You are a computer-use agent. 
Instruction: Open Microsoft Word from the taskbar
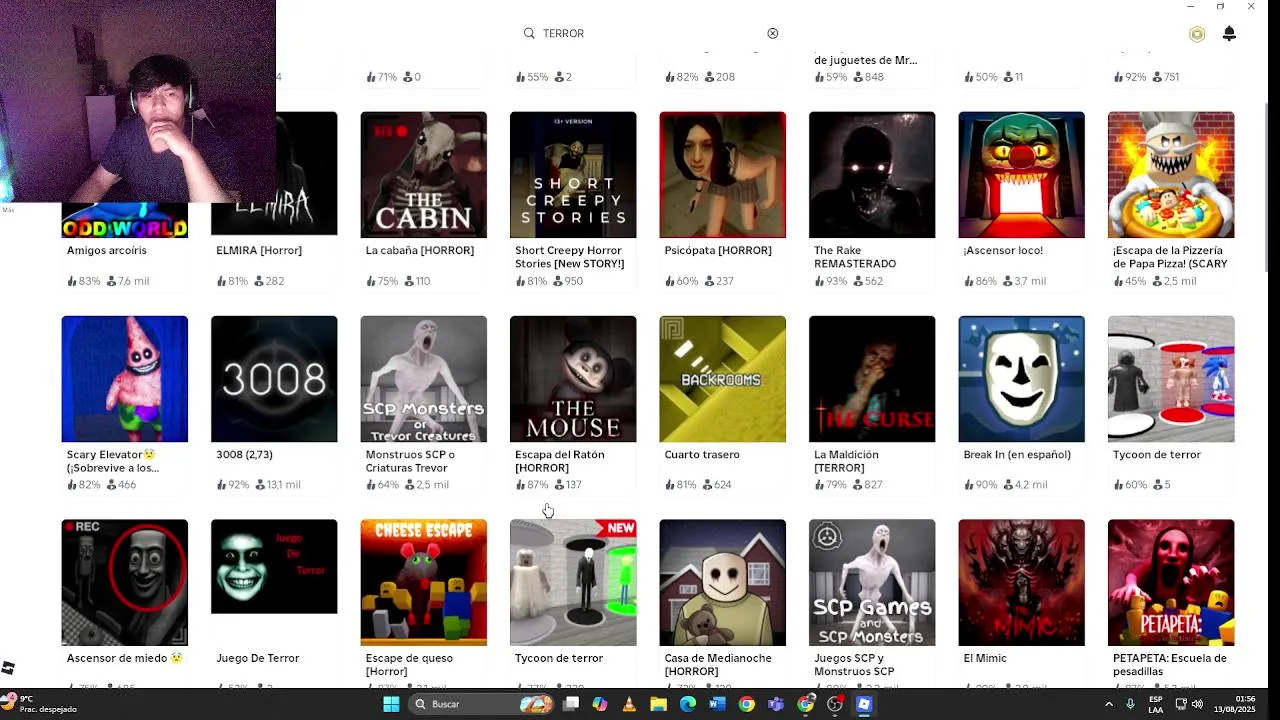(717, 704)
